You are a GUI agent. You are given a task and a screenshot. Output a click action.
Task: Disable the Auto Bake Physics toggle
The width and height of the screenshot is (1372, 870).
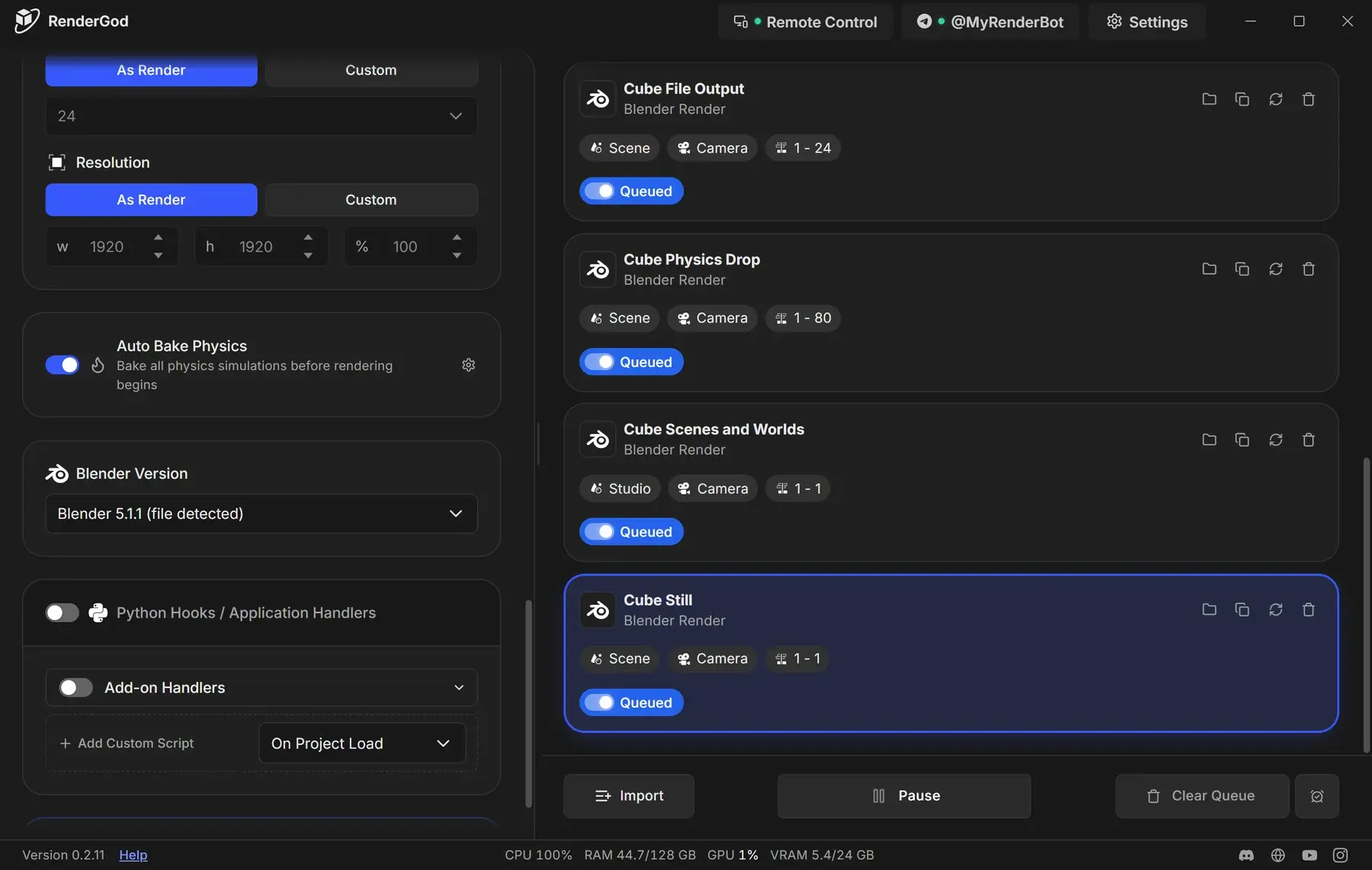click(62, 365)
